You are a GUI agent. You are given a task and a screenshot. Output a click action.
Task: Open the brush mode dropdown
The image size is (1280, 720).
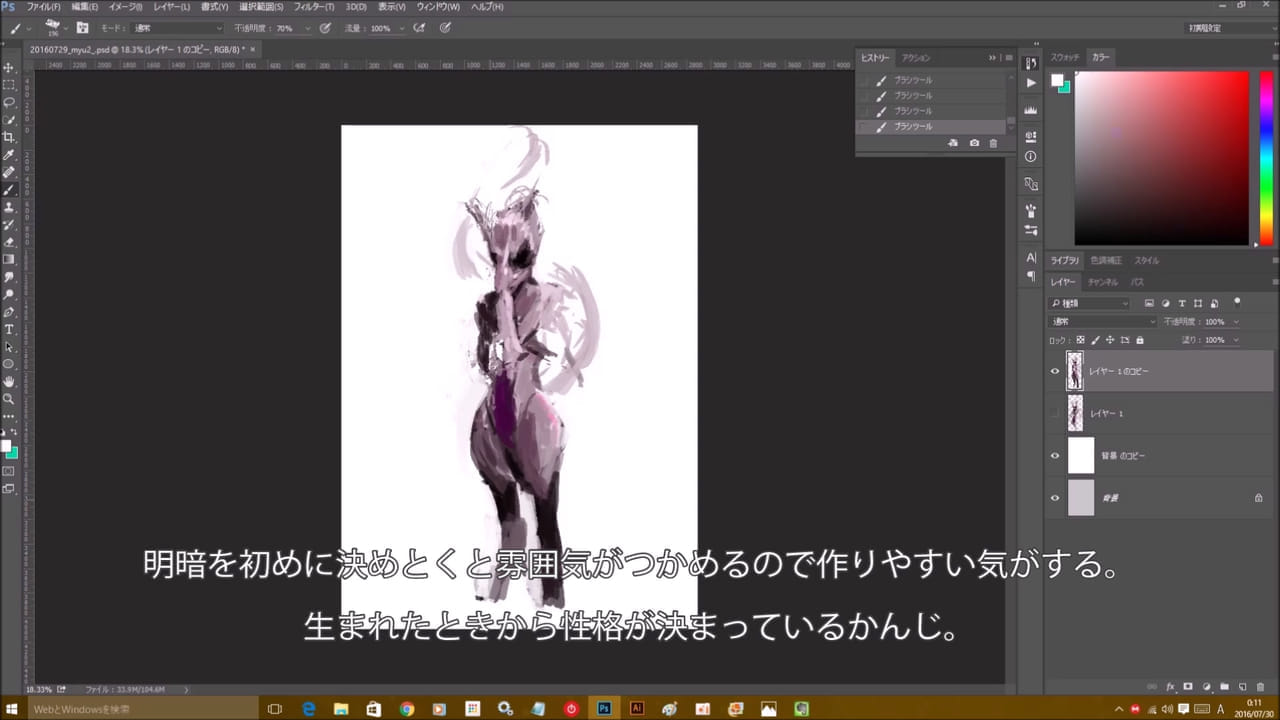tap(175, 28)
